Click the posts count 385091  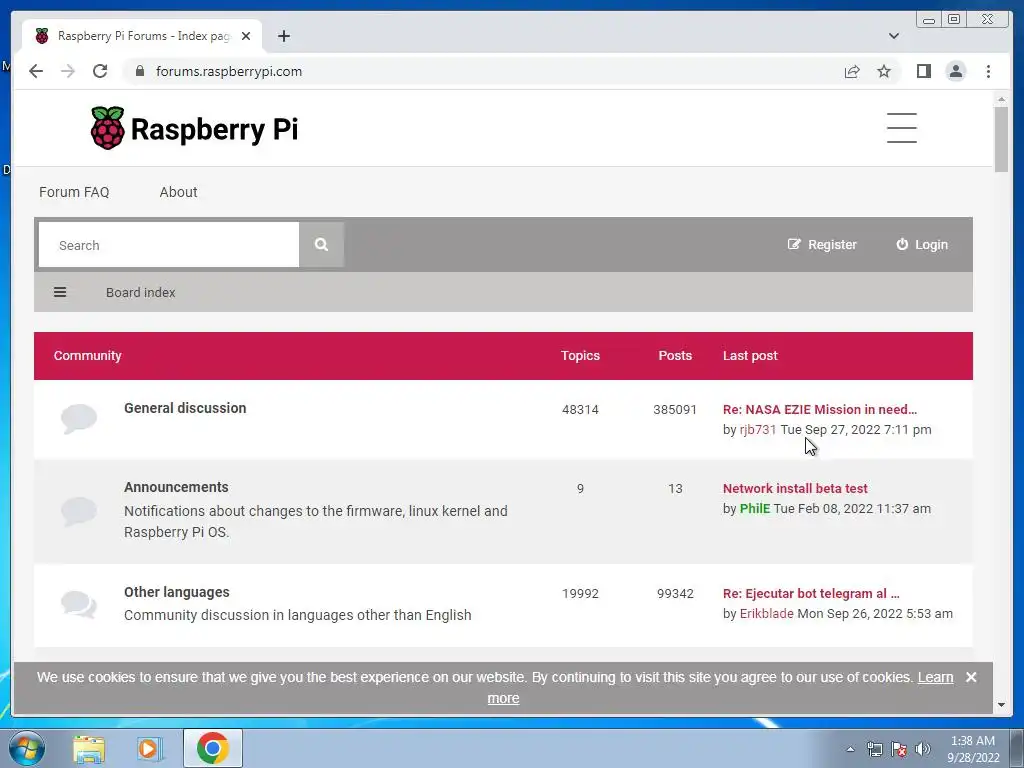click(675, 409)
